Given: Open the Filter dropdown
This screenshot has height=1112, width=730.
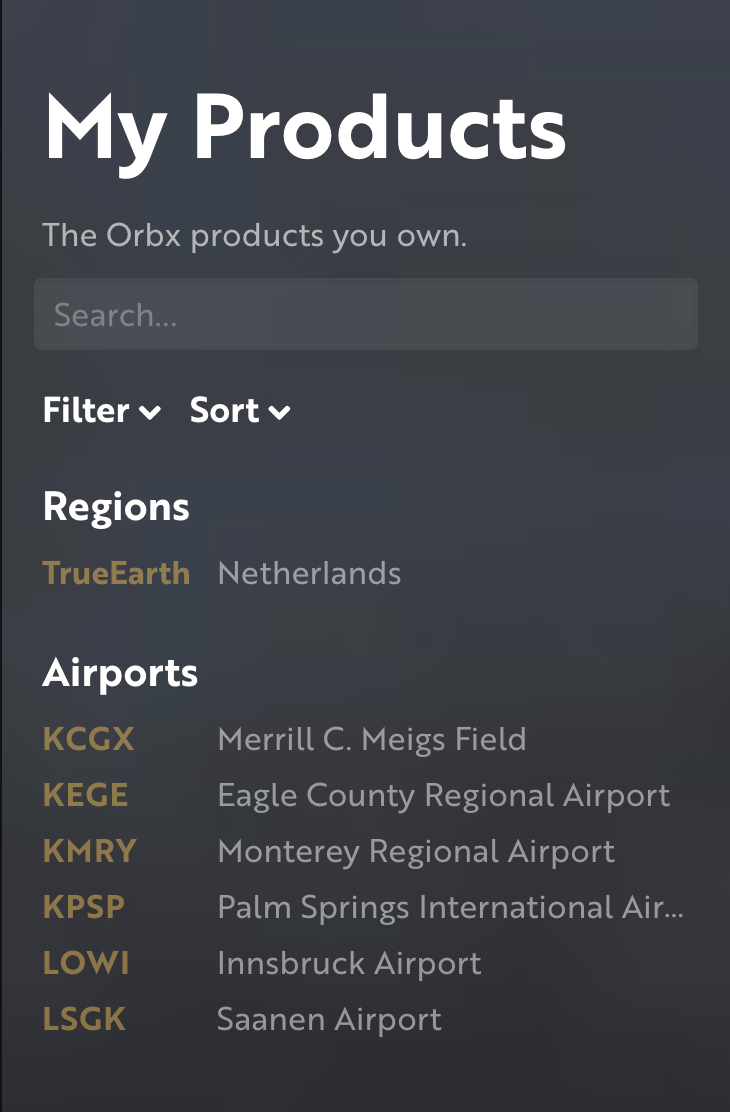Looking at the screenshot, I should click(x=101, y=411).
